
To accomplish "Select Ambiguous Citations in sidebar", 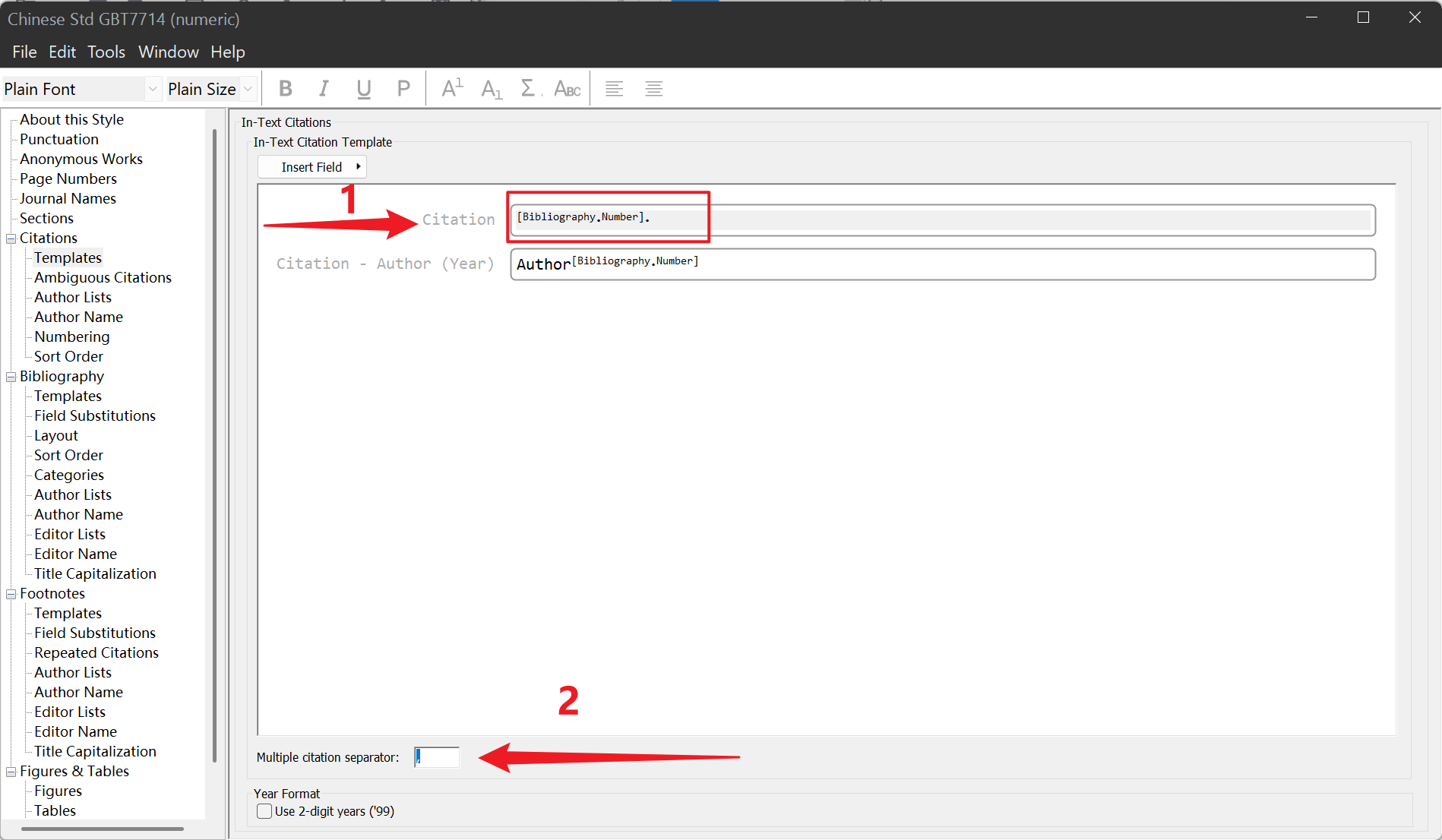I will [103, 277].
